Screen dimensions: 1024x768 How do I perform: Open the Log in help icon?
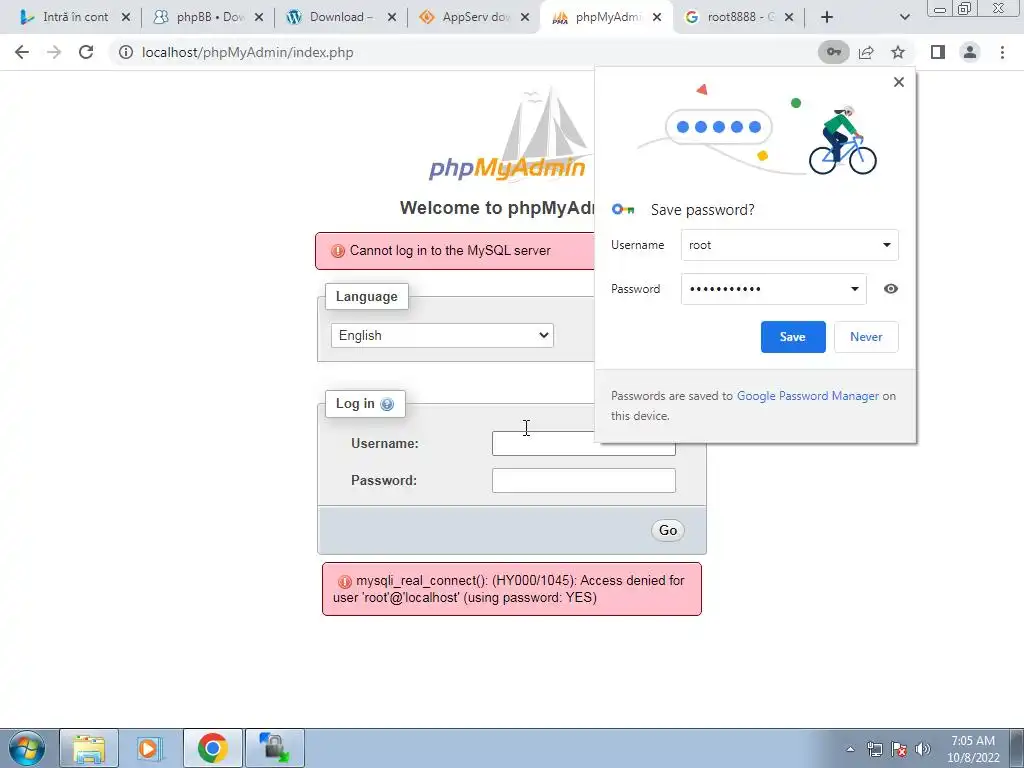tap(387, 404)
